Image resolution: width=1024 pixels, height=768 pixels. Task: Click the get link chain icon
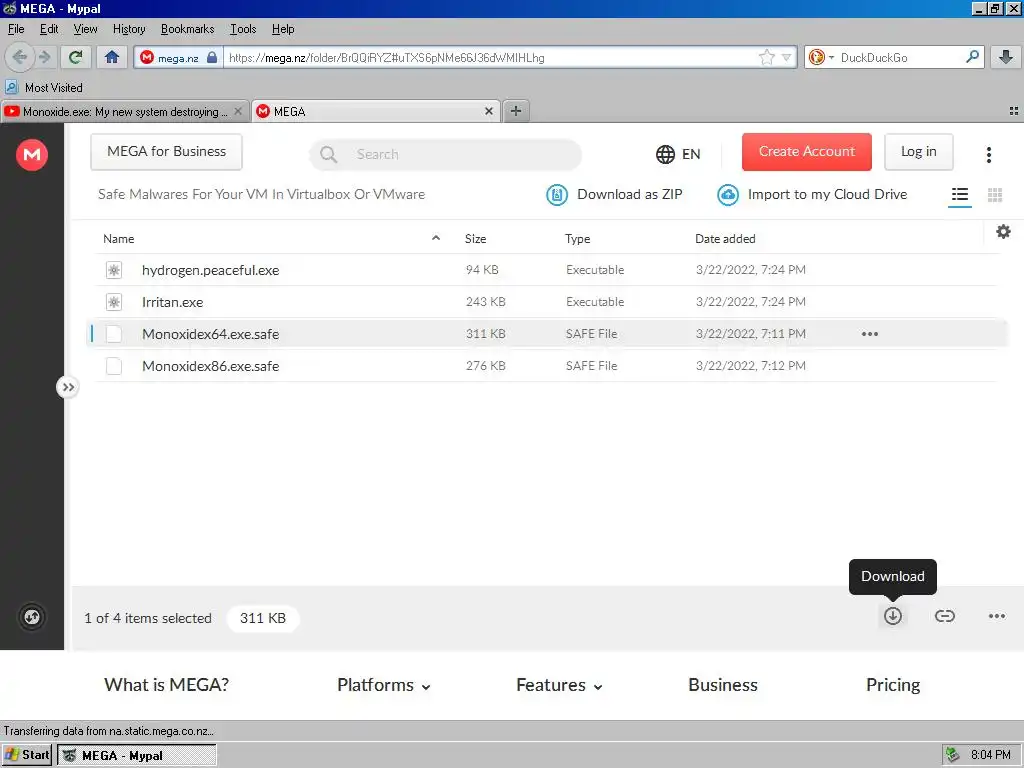tap(944, 616)
